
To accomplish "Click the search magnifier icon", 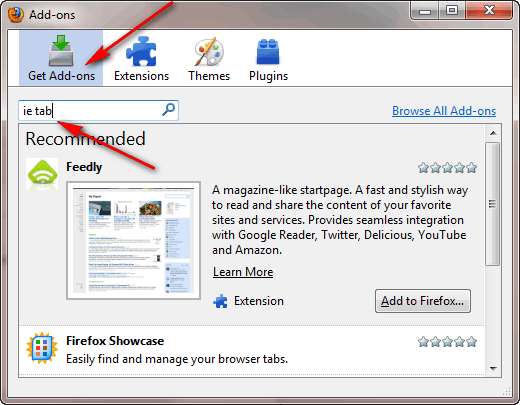I will (169, 109).
